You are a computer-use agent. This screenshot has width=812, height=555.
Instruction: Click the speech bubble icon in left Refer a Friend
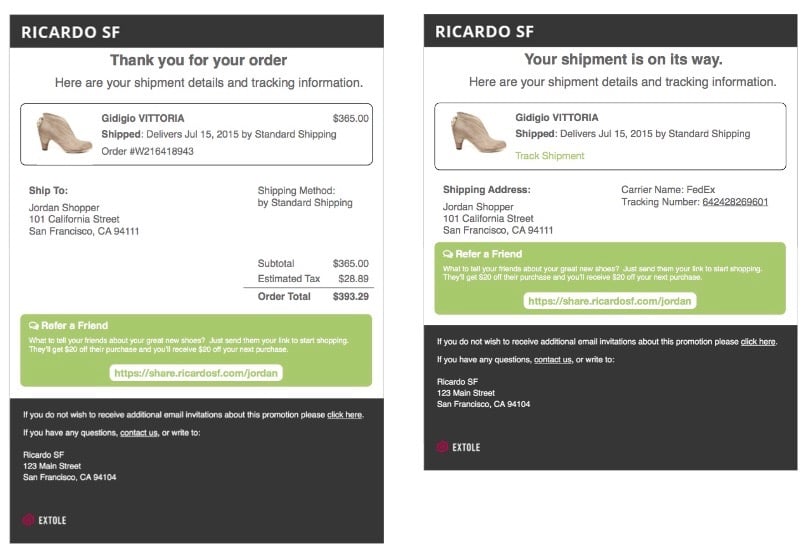pos(34,326)
